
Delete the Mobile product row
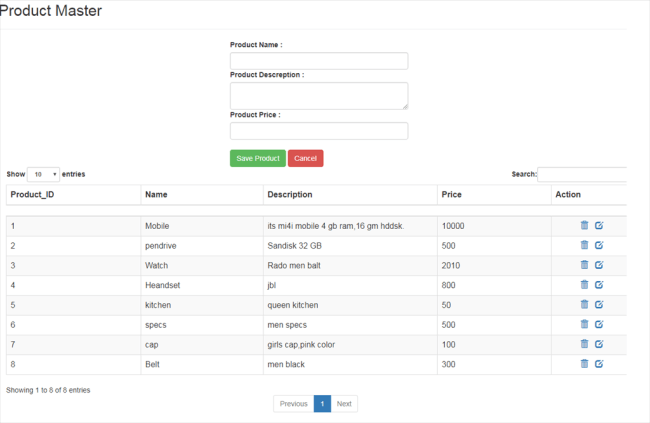pyautogui.click(x=584, y=226)
